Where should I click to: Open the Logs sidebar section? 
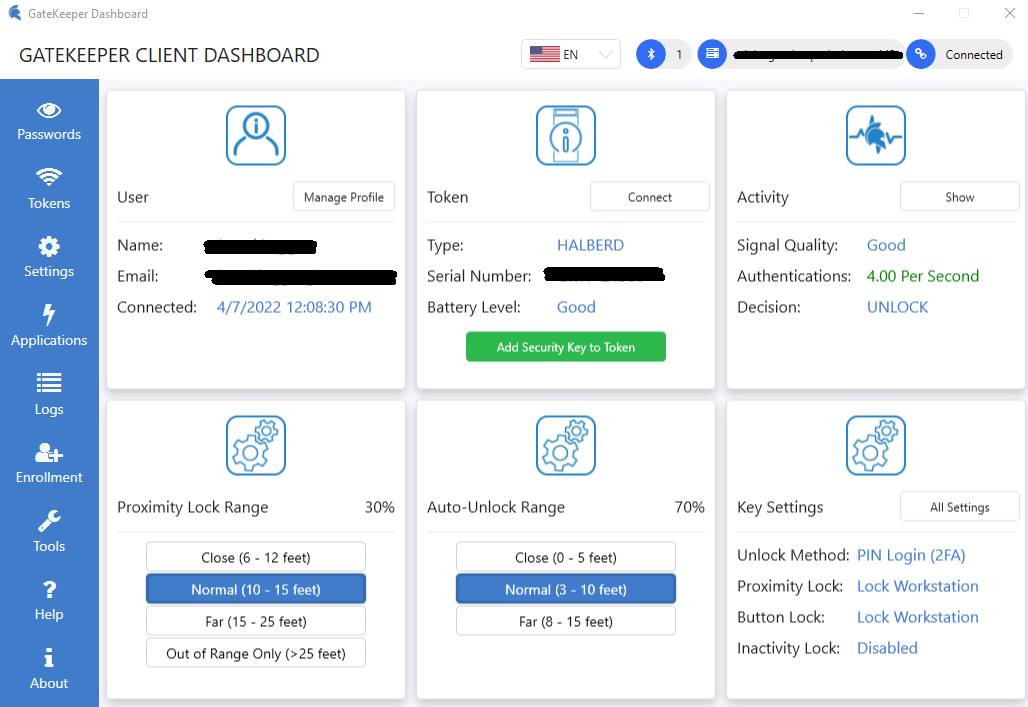pos(49,395)
